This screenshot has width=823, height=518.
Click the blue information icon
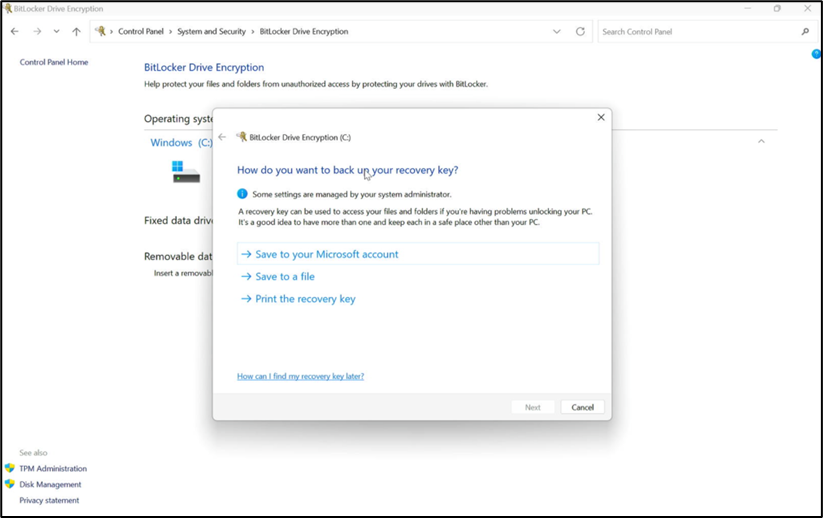[x=242, y=194]
